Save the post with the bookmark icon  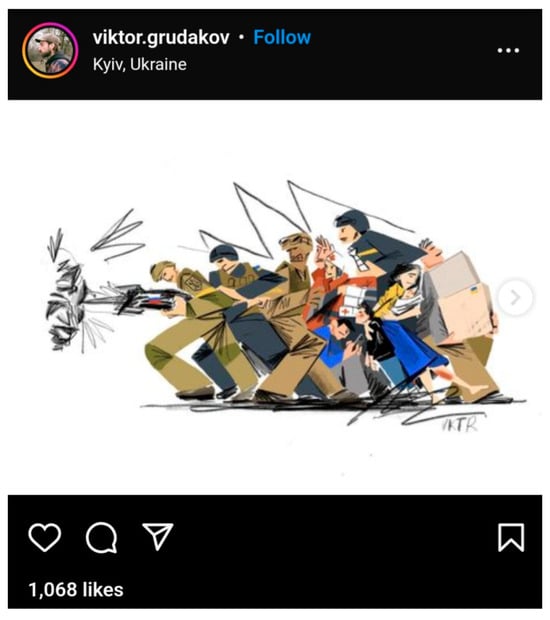pos(511,537)
